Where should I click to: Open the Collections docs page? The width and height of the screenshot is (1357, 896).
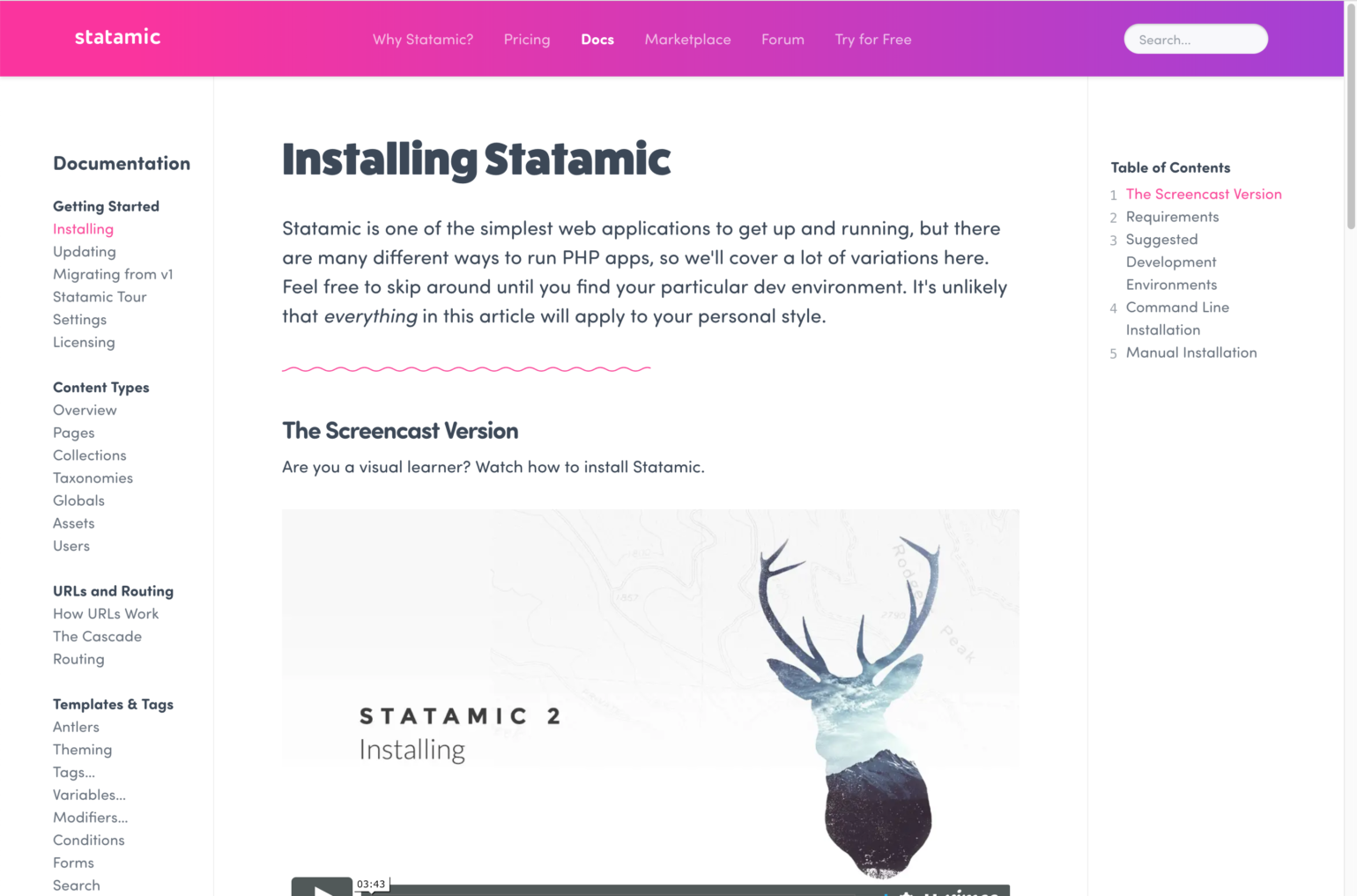[90, 455]
